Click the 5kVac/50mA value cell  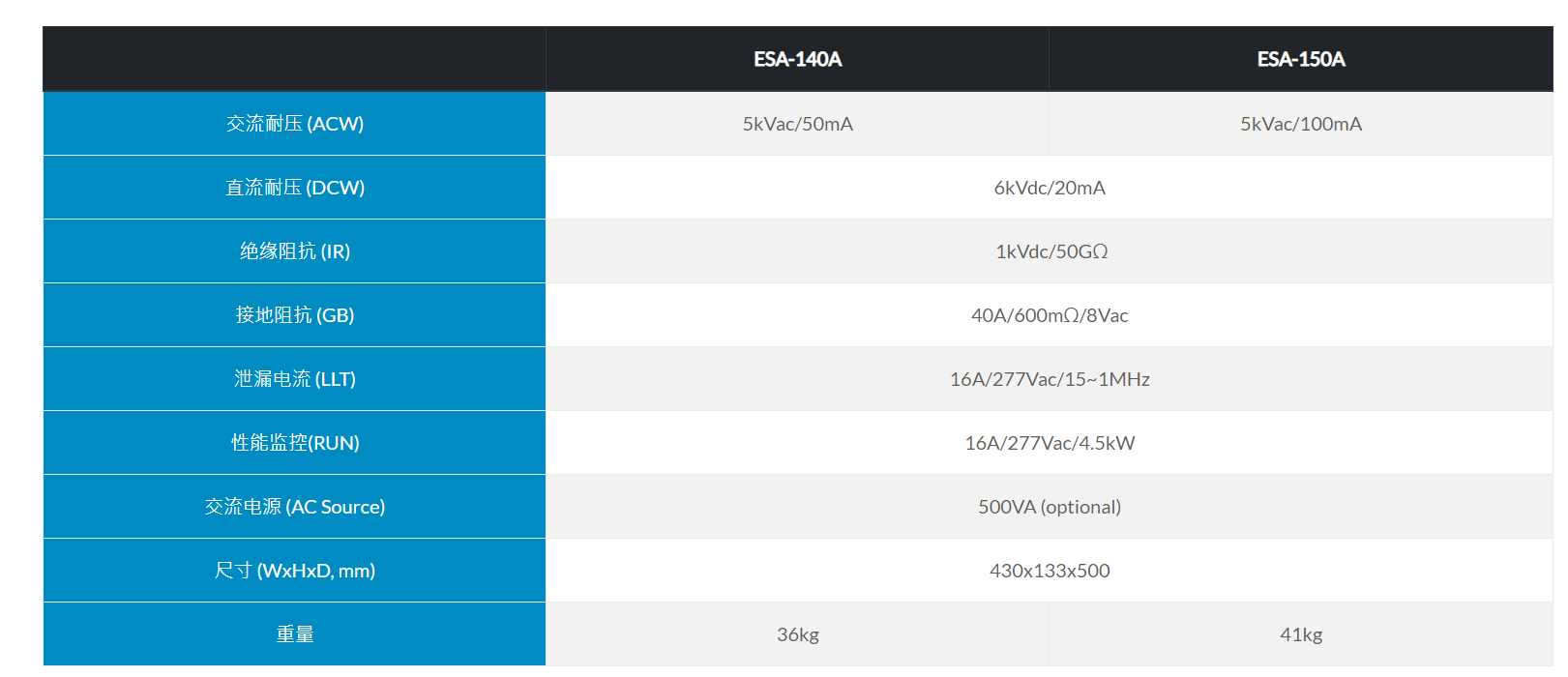797,124
